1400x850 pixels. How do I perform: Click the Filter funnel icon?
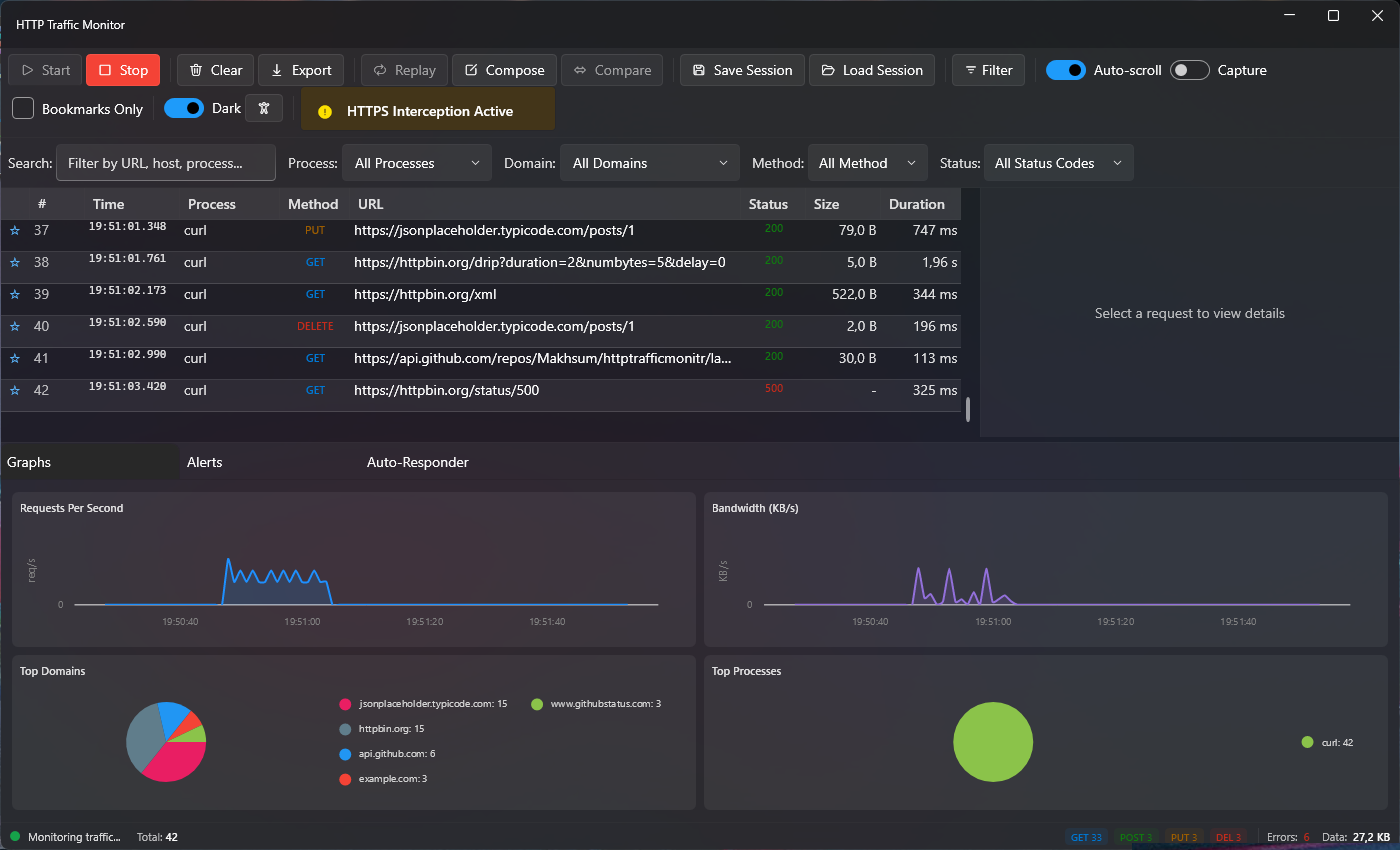click(x=970, y=70)
